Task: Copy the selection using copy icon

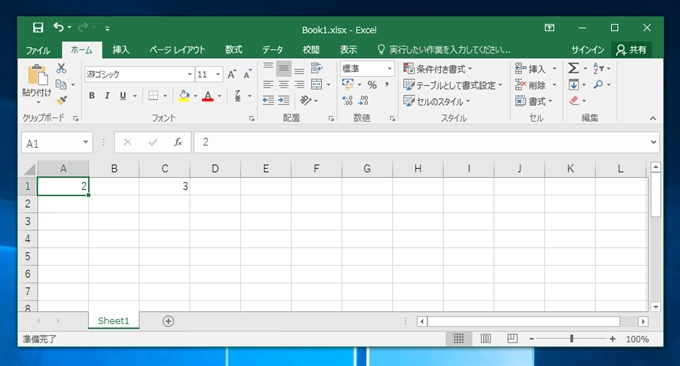Action: click(61, 84)
